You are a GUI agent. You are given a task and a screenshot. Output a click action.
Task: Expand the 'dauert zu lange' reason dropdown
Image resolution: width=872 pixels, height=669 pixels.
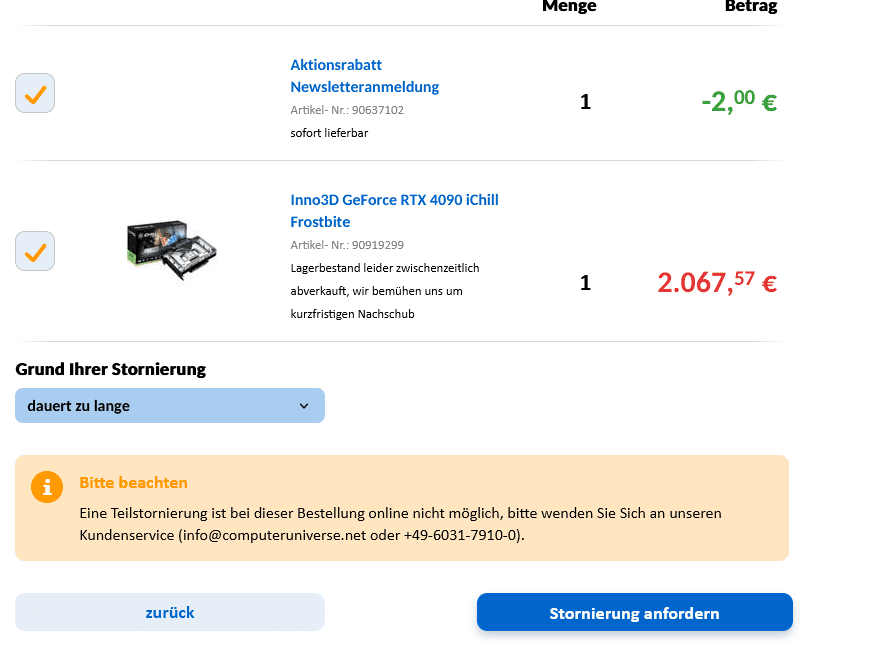coord(170,406)
